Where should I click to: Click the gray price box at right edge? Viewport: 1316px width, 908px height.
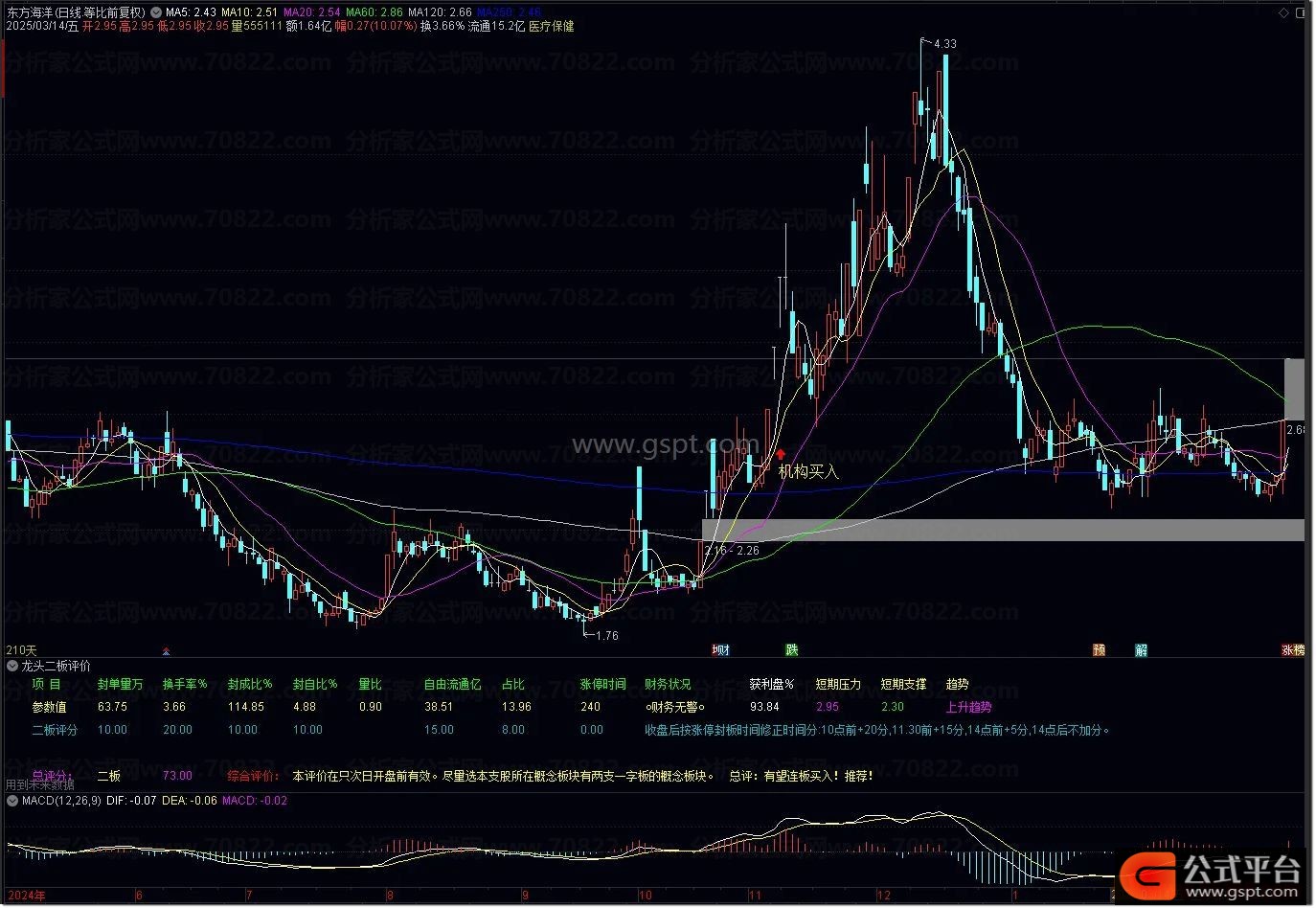1294,389
